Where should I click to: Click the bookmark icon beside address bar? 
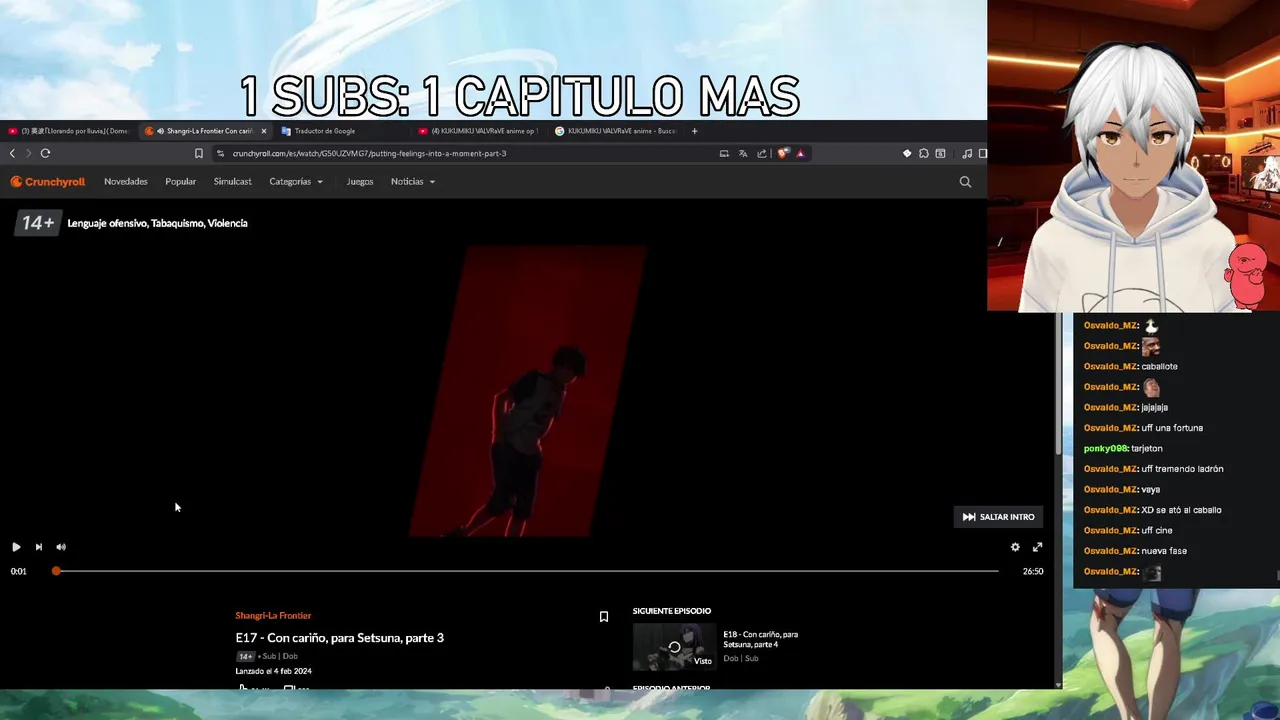198,153
